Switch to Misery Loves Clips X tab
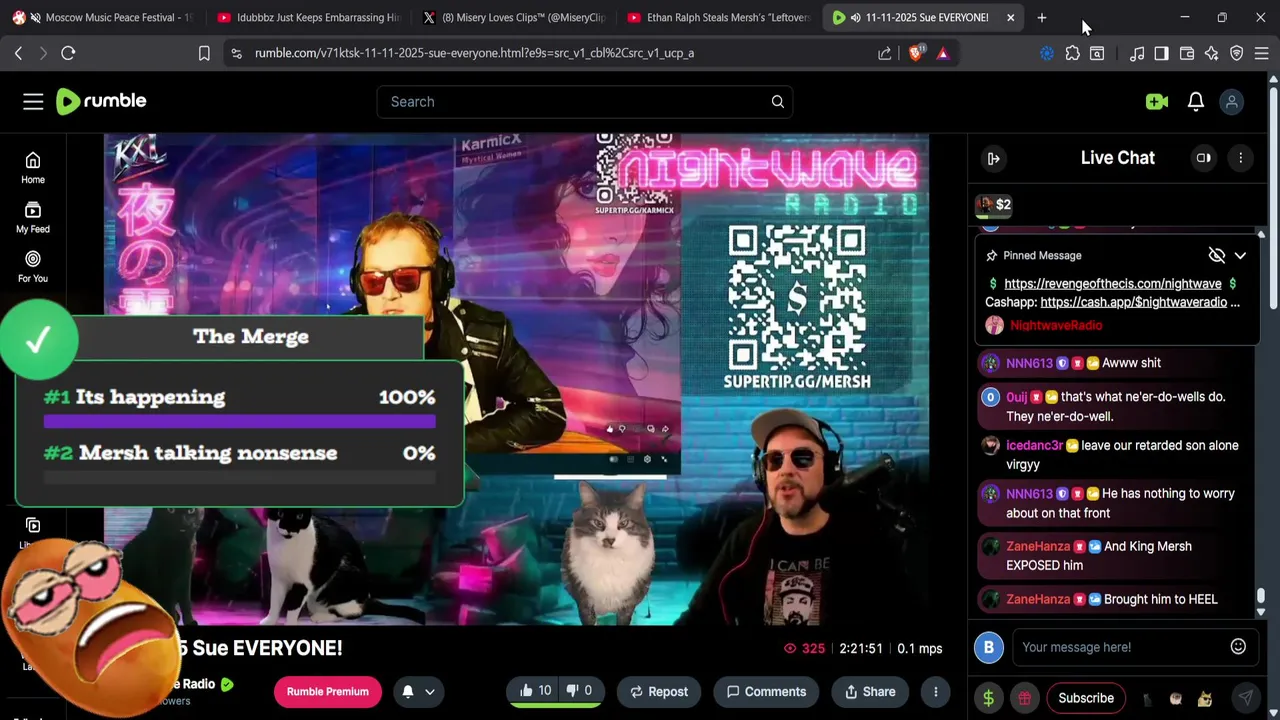The height and width of the screenshot is (720, 1280). click(x=514, y=17)
